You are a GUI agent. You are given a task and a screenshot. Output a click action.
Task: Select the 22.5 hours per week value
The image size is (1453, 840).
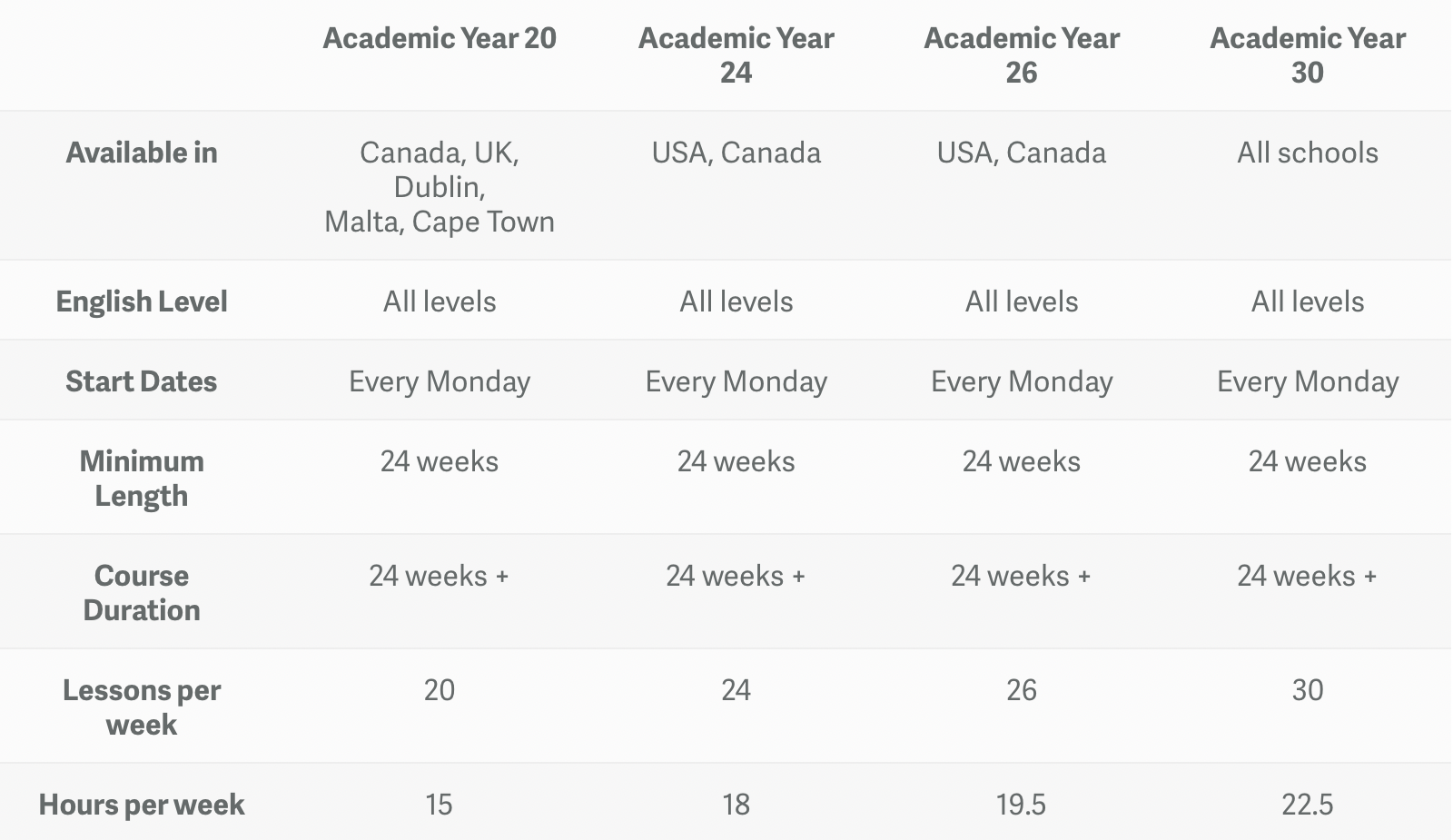coord(1308,805)
